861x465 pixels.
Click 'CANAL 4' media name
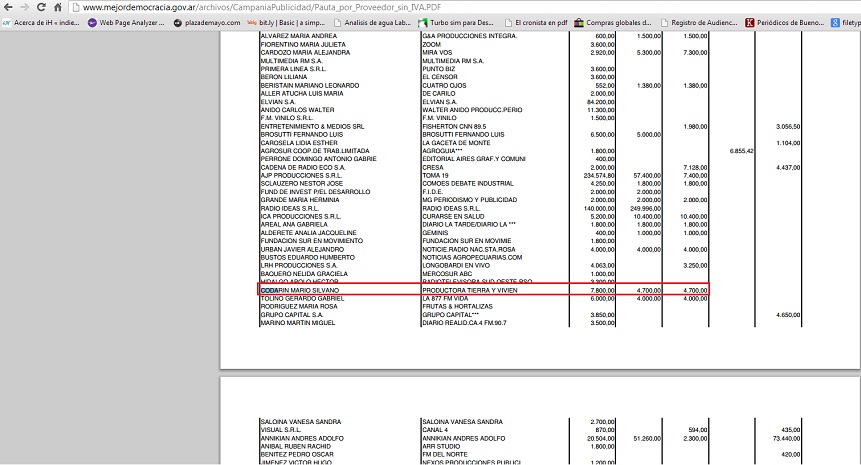click(x=436, y=430)
